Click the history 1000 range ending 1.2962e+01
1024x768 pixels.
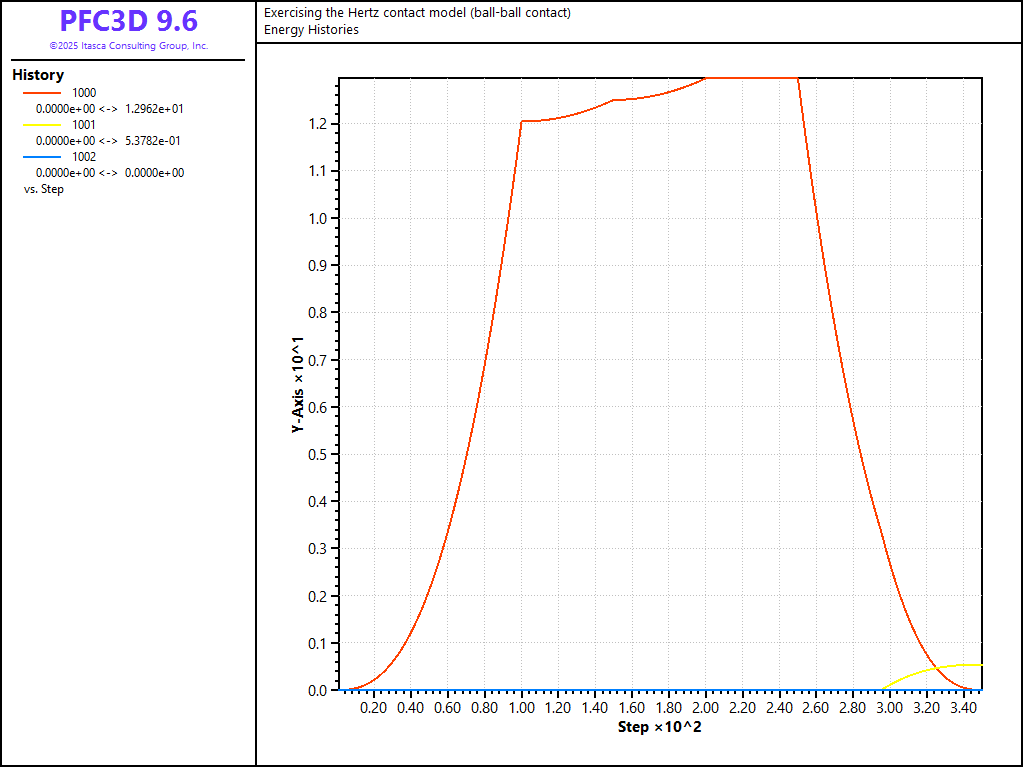[109, 109]
